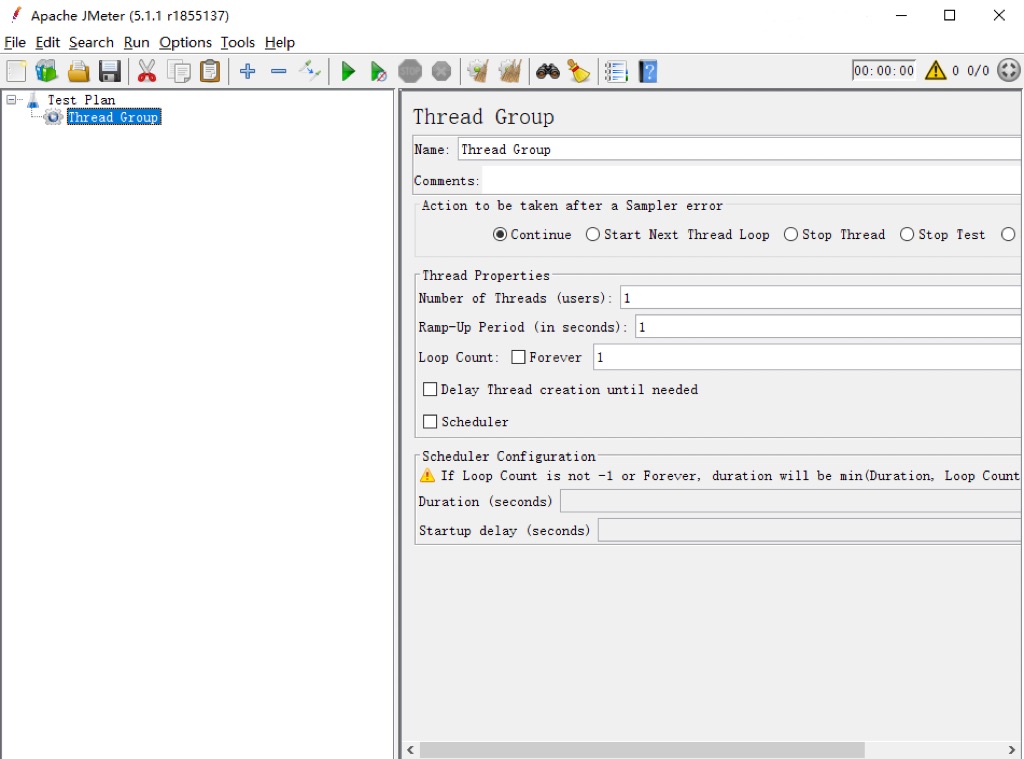The image size is (1024, 759).
Task: Click the yellow warning log icon
Action: point(935,70)
